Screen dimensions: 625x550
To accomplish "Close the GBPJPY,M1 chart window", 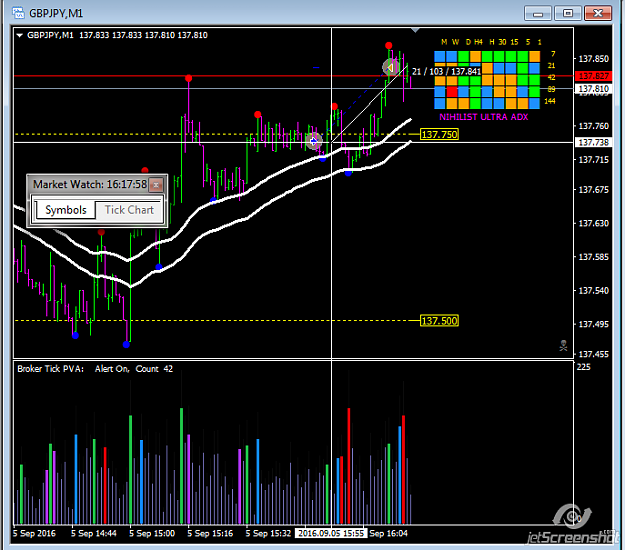I will pos(597,13).
